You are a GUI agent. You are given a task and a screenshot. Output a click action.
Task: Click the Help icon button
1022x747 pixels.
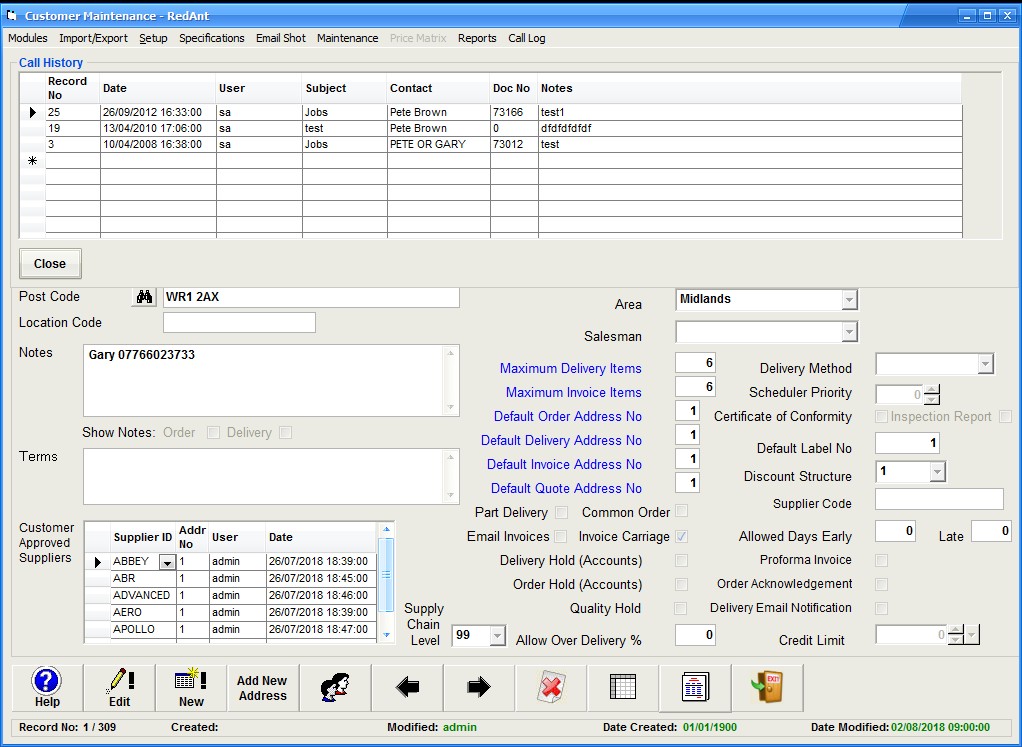coord(47,688)
